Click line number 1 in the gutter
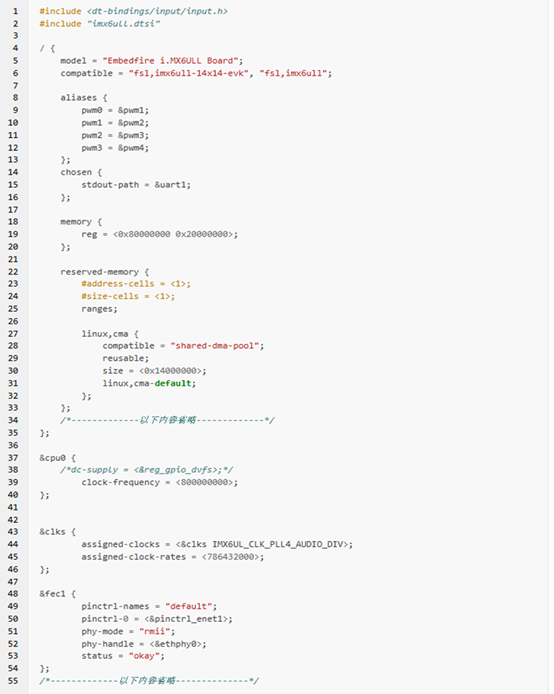The width and height of the screenshot is (554, 694). coord(15,11)
